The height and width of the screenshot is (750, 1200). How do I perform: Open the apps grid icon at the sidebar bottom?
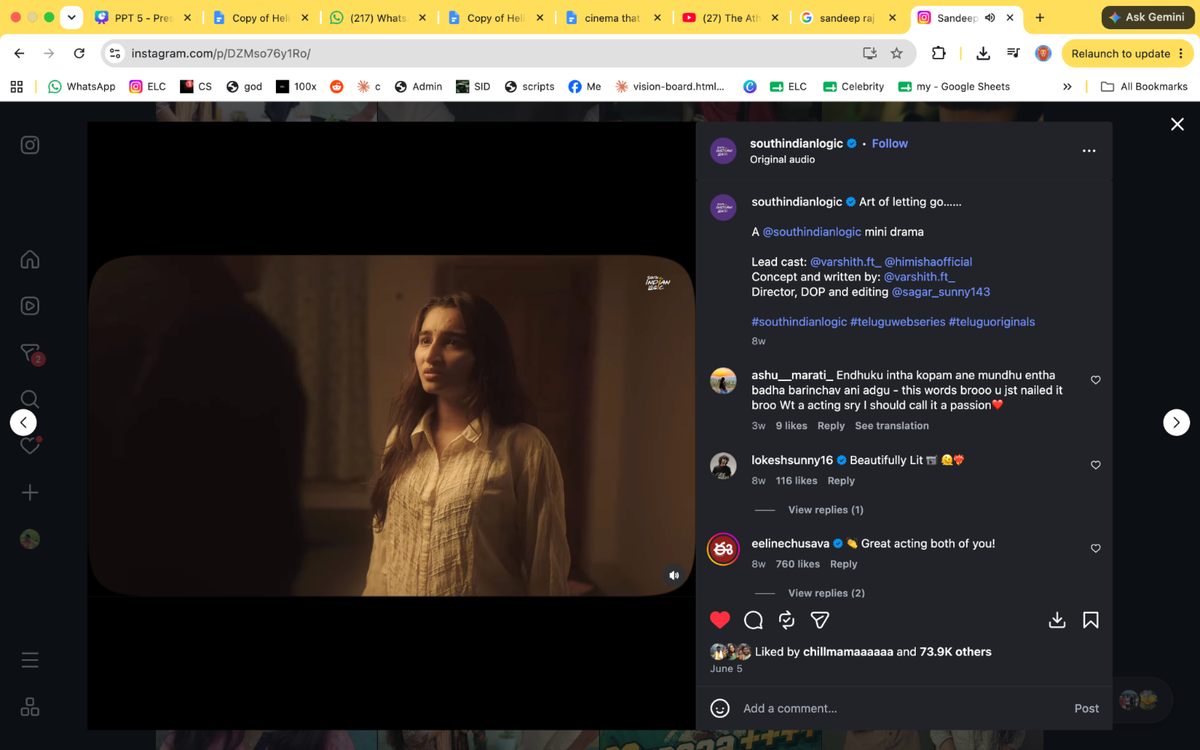pyautogui.click(x=30, y=707)
